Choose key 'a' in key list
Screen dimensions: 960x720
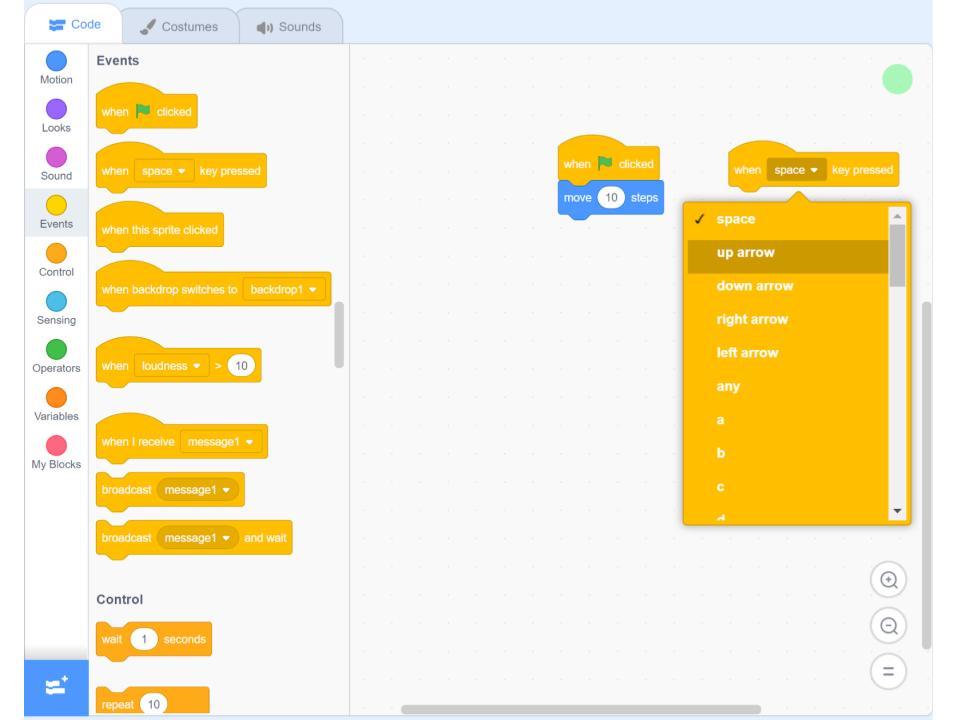(x=787, y=420)
